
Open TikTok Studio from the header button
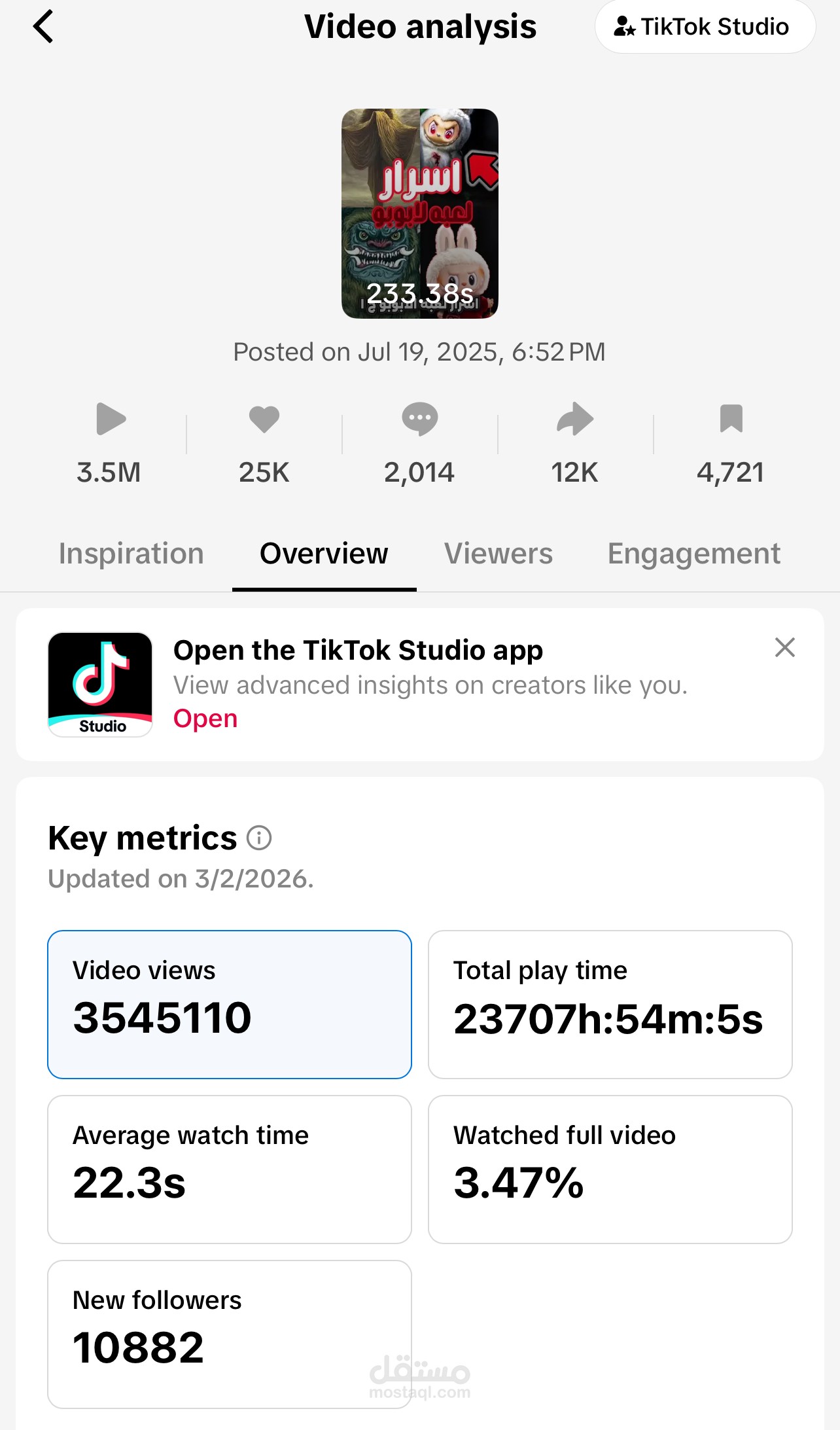[x=704, y=27]
